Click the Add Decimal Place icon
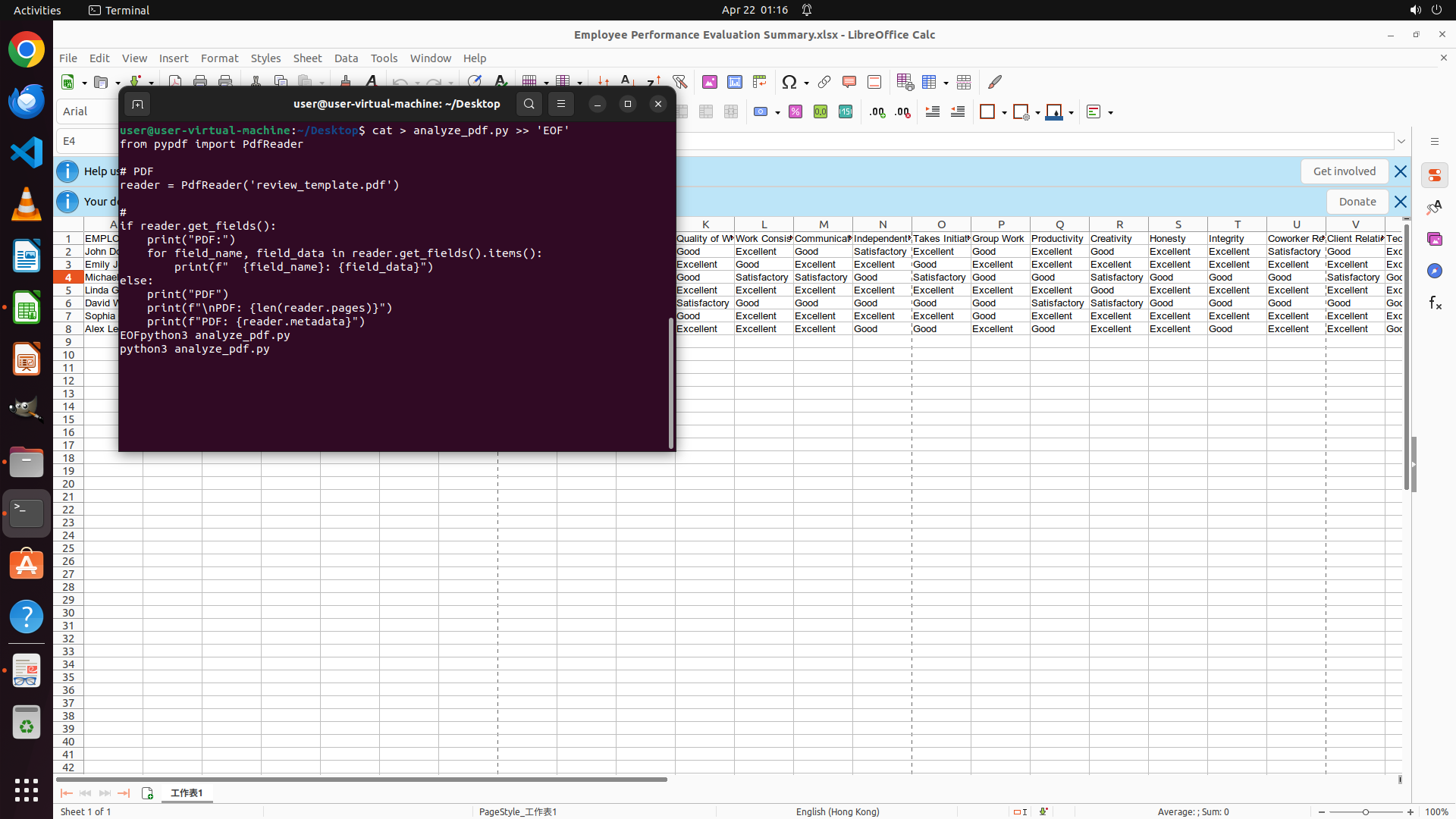Viewport: 1456px width, 819px height. click(877, 112)
